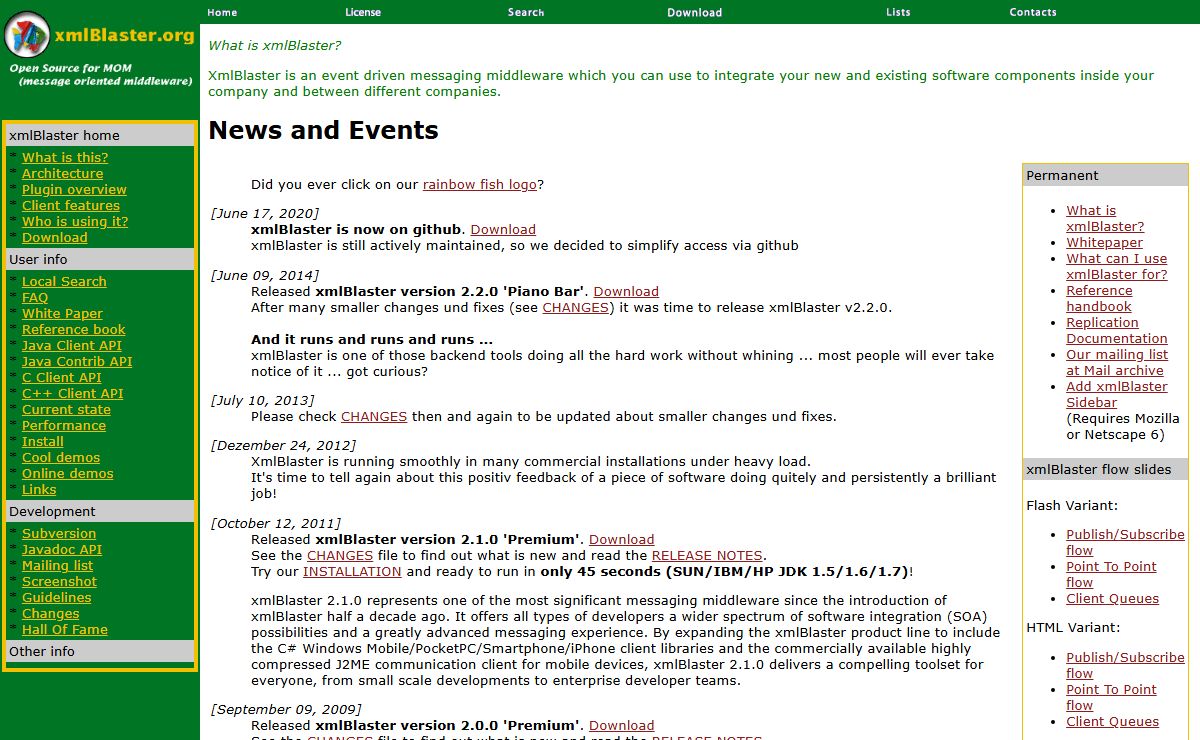Open 'What is this?' sidebar link

(65, 157)
